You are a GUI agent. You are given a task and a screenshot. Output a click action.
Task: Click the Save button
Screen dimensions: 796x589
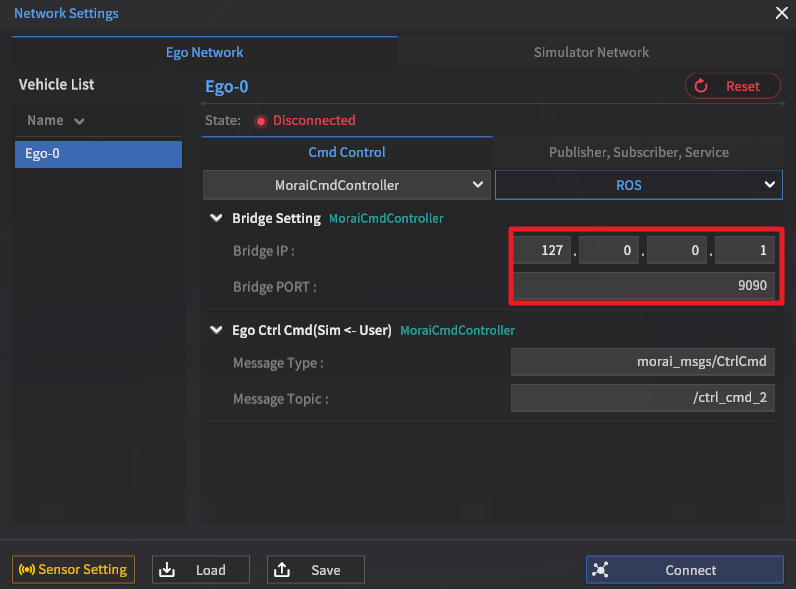[x=315, y=570]
